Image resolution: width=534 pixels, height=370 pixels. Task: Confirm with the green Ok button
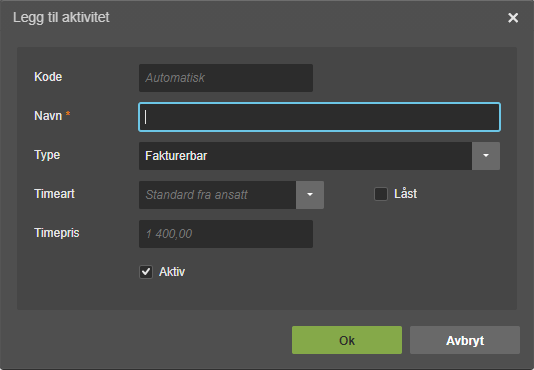pyautogui.click(x=347, y=340)
